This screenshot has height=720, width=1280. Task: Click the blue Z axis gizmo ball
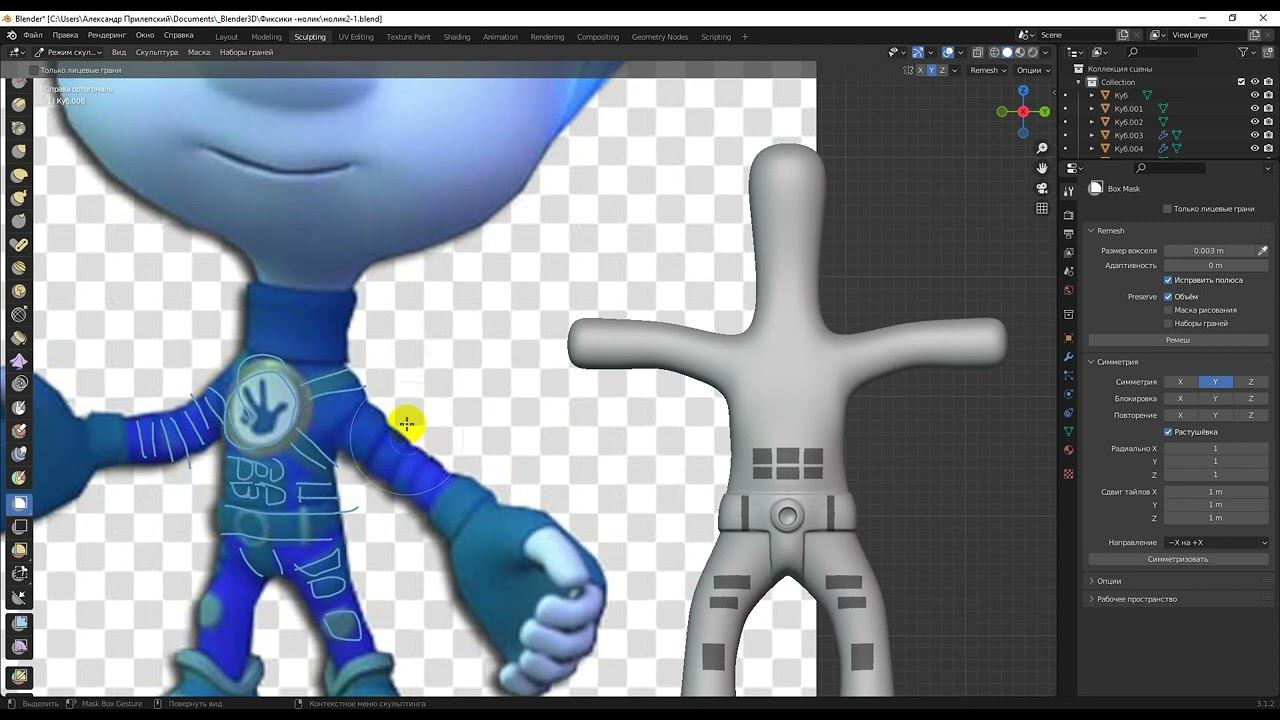[1023, 91]
